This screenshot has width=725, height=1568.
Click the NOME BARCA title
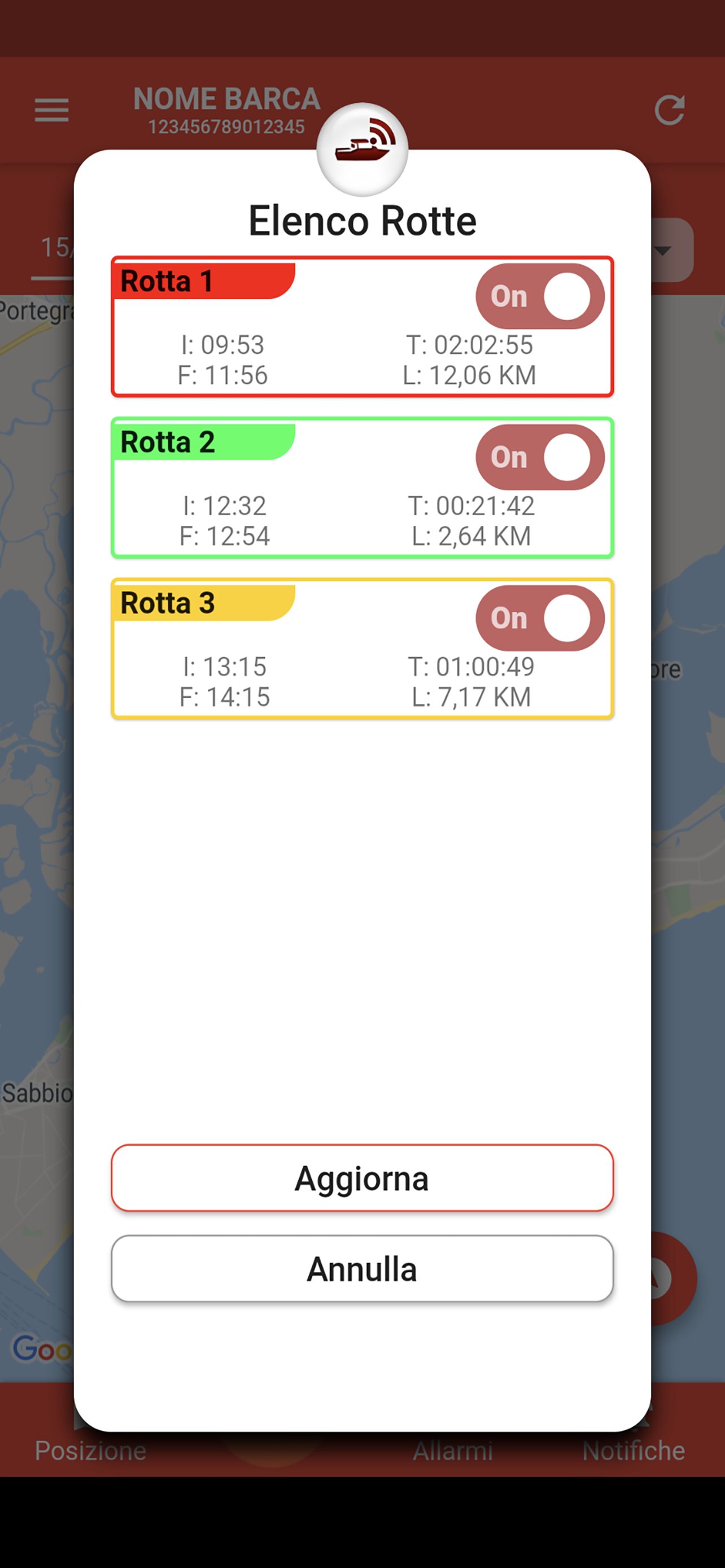pyautogui.click(x=226, y=99)
